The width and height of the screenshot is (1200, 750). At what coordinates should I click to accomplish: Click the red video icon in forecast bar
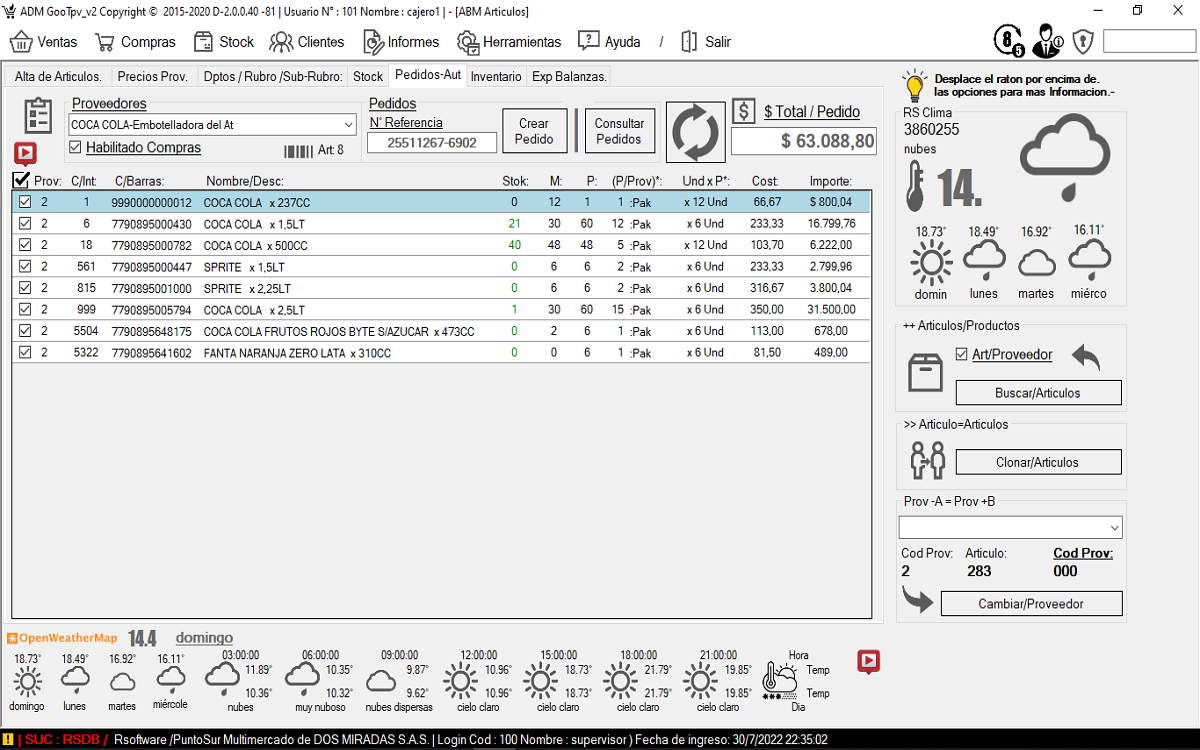(x=869, y=661)
